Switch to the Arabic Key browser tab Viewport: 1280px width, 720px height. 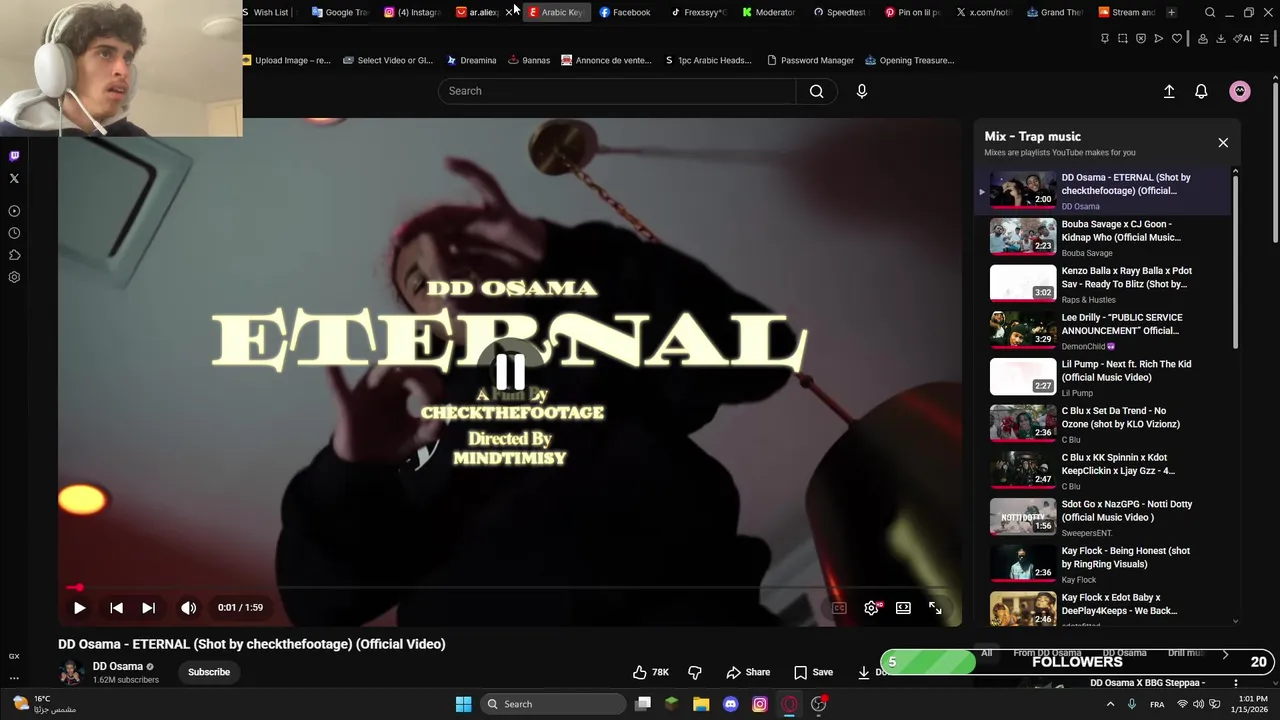(x=555, y=12)
